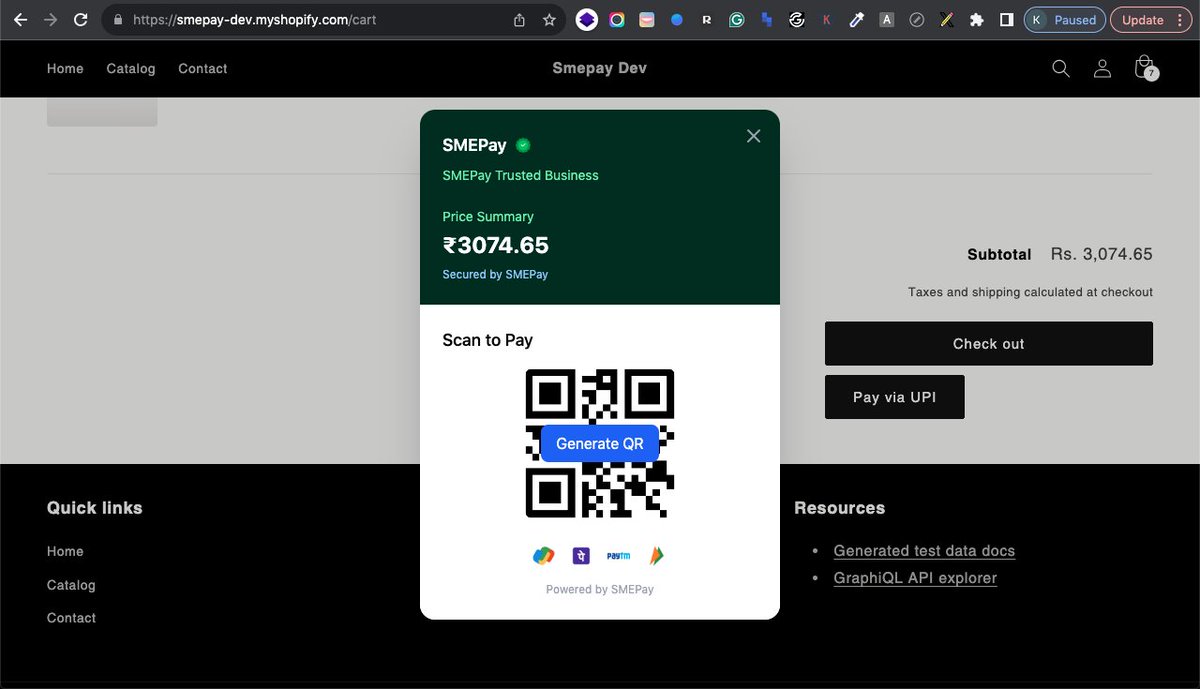Bookmark this page with the star icon
Image resolution: width=1200 pixels, height=689 pixels.
[x=549, y=19]
